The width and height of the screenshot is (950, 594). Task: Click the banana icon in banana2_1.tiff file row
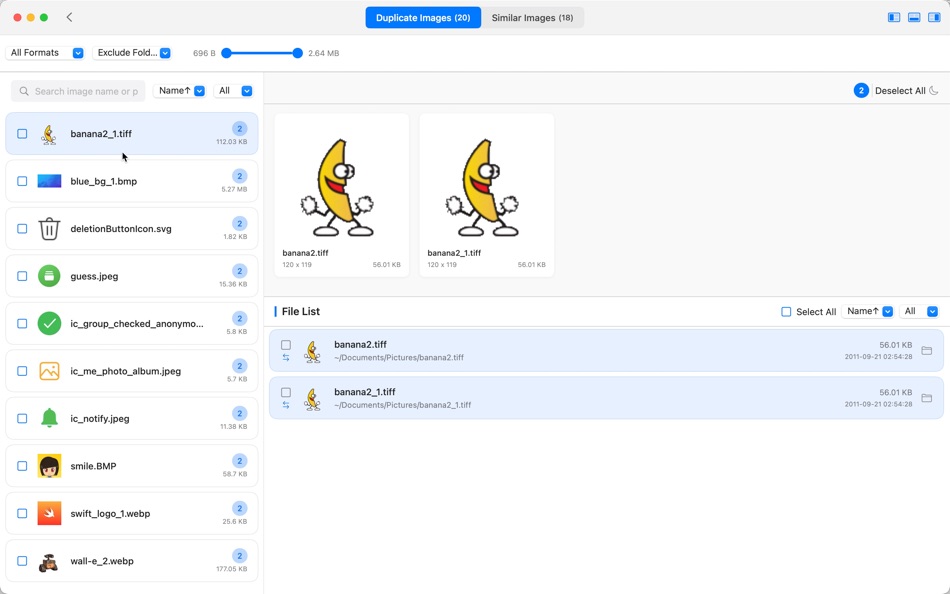click(x=312, y=398)
